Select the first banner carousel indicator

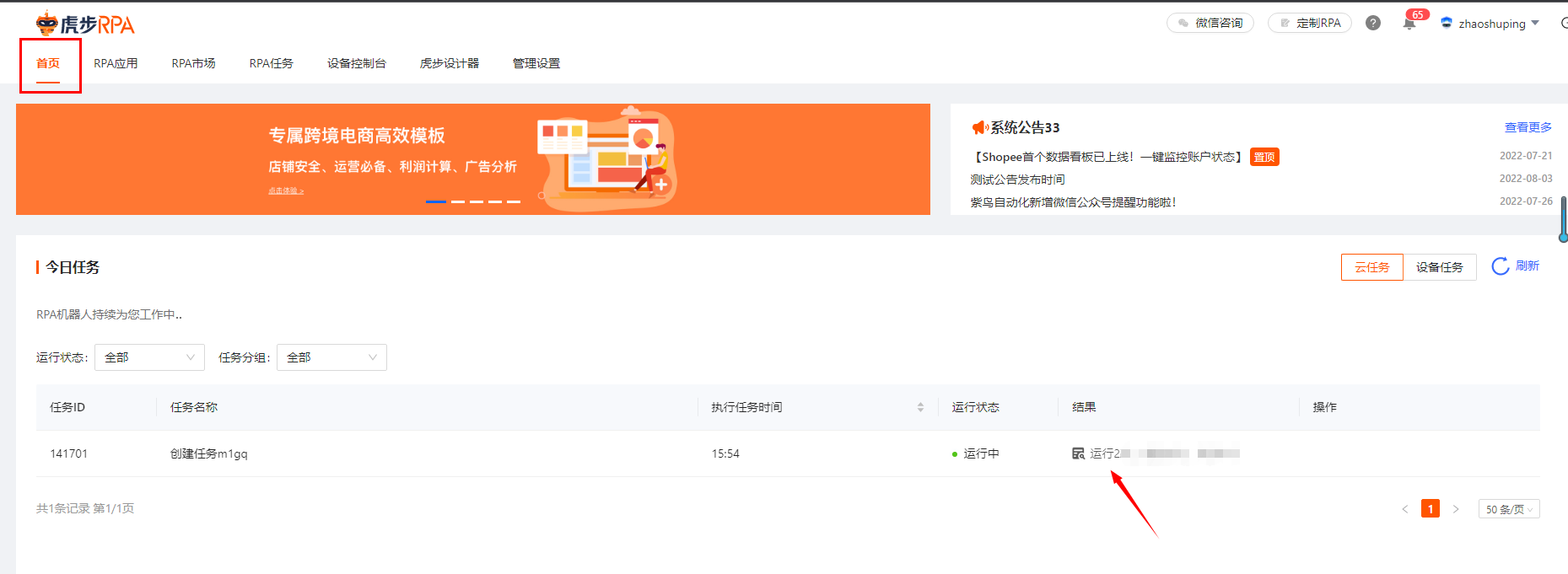[x=436, y=201]
